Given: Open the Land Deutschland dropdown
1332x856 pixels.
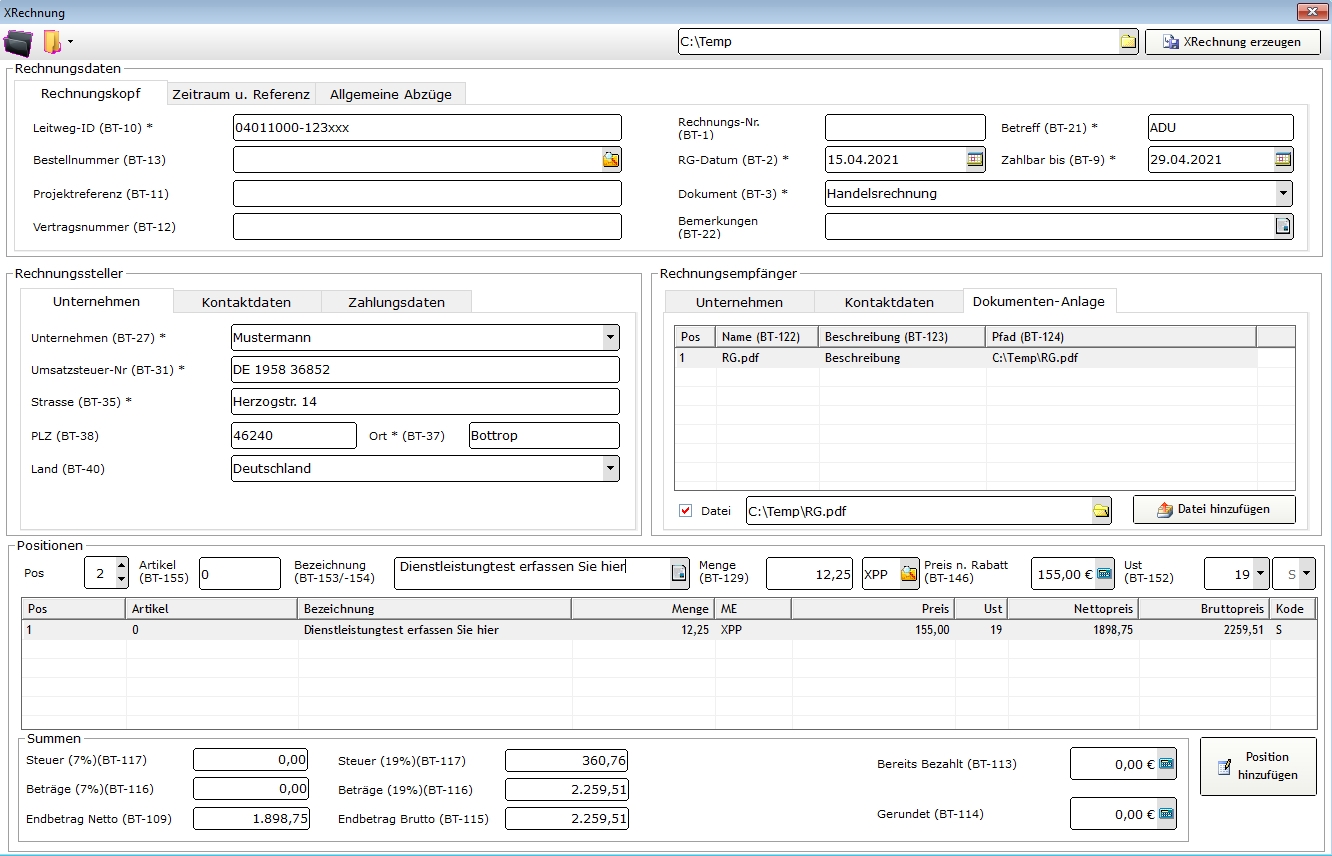Looking at the screenshot, I should coord(609,468).
